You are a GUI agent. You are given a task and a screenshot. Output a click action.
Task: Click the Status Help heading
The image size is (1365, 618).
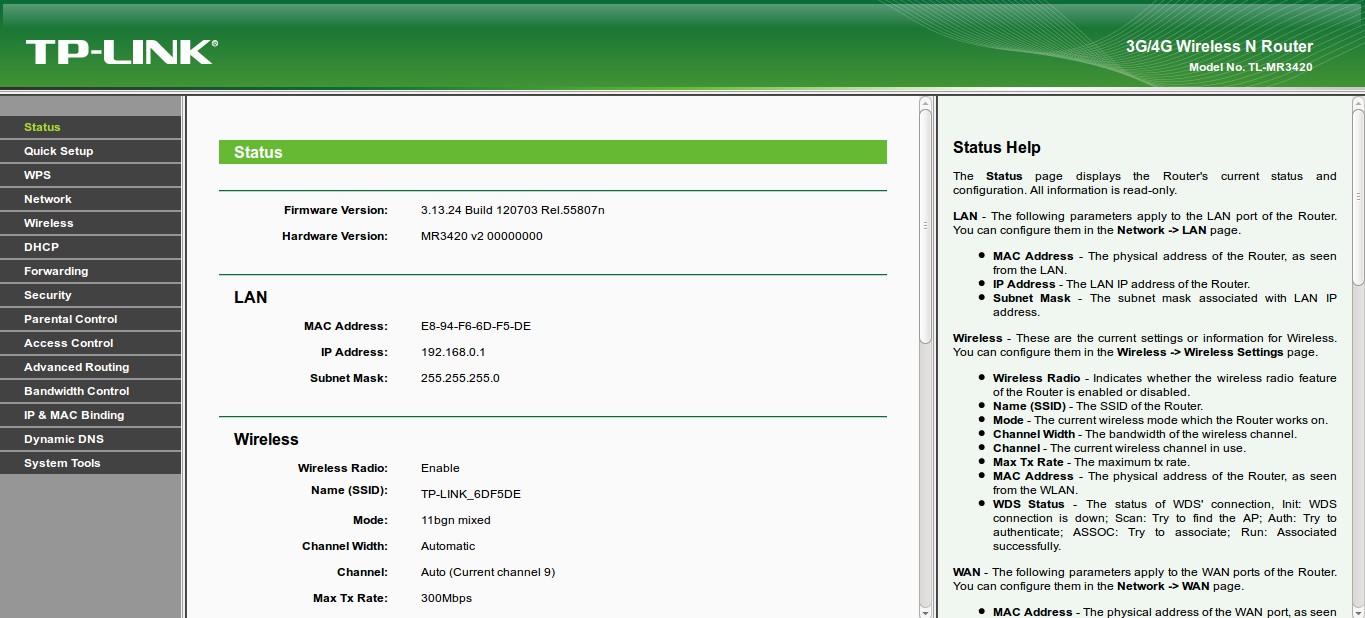point(997,147)
